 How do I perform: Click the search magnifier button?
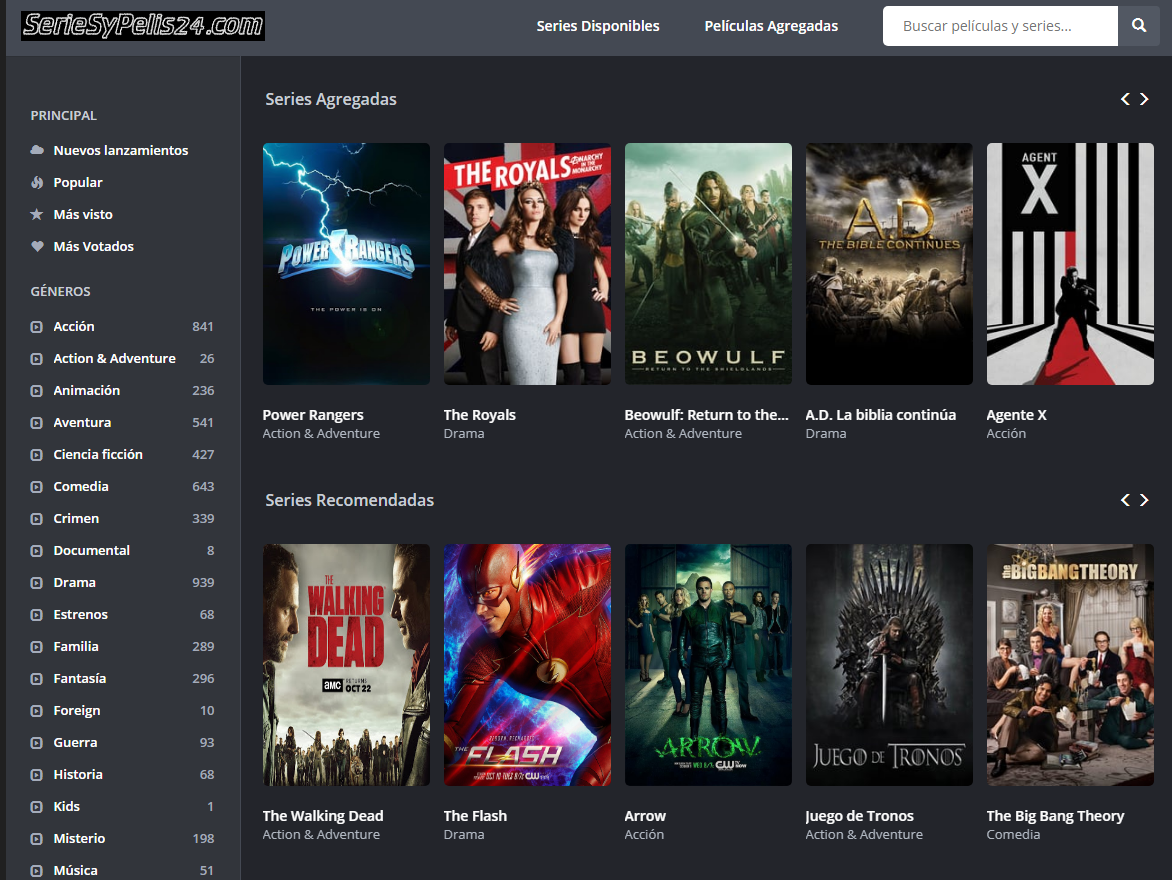tap(1138, 25)
